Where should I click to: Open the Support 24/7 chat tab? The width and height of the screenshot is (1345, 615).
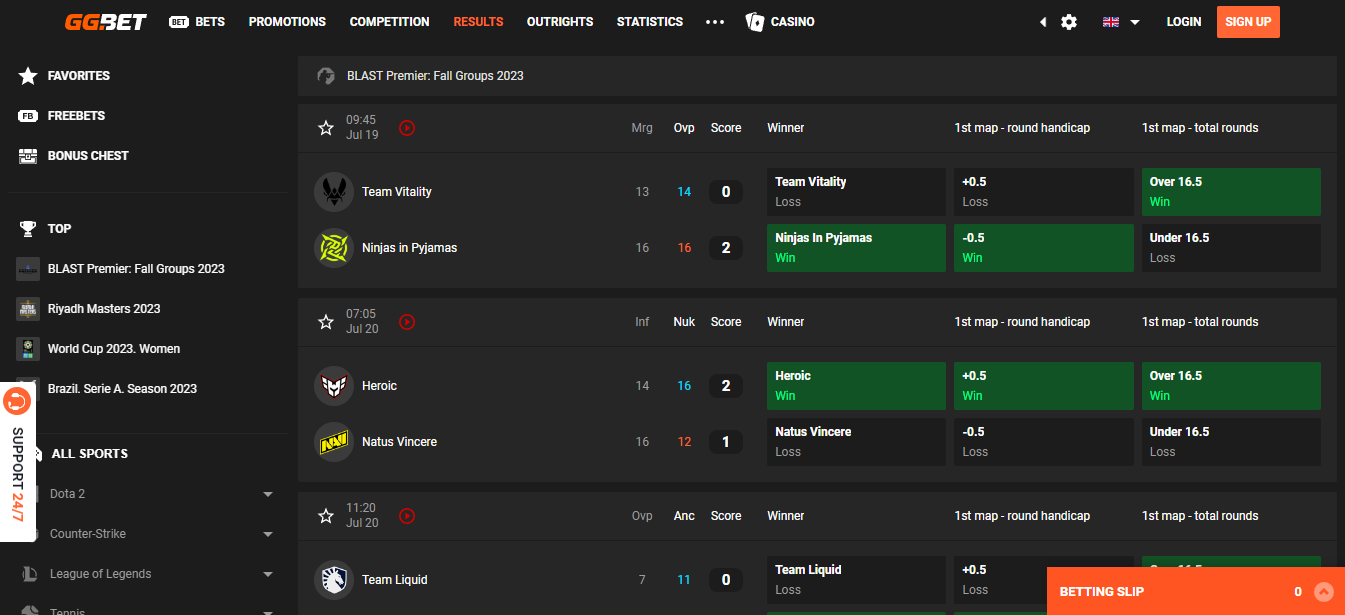click(17, 461)
